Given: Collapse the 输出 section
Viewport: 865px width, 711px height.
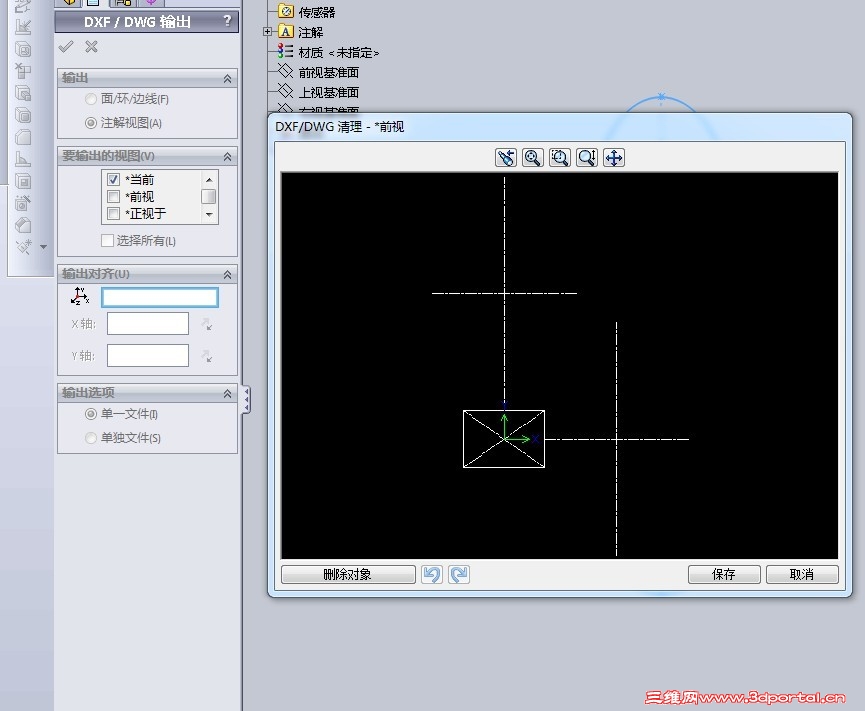Looking at the screenshot, I should [x=227, y=79].
